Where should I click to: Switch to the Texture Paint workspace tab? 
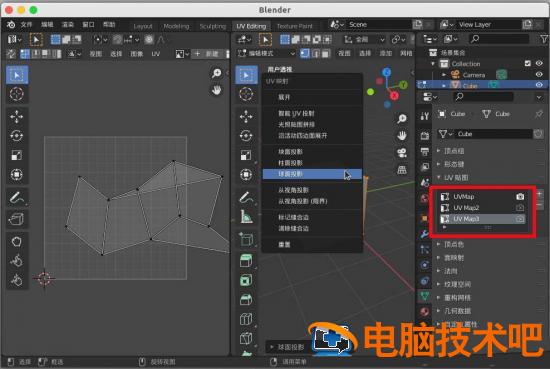[295, 26]
